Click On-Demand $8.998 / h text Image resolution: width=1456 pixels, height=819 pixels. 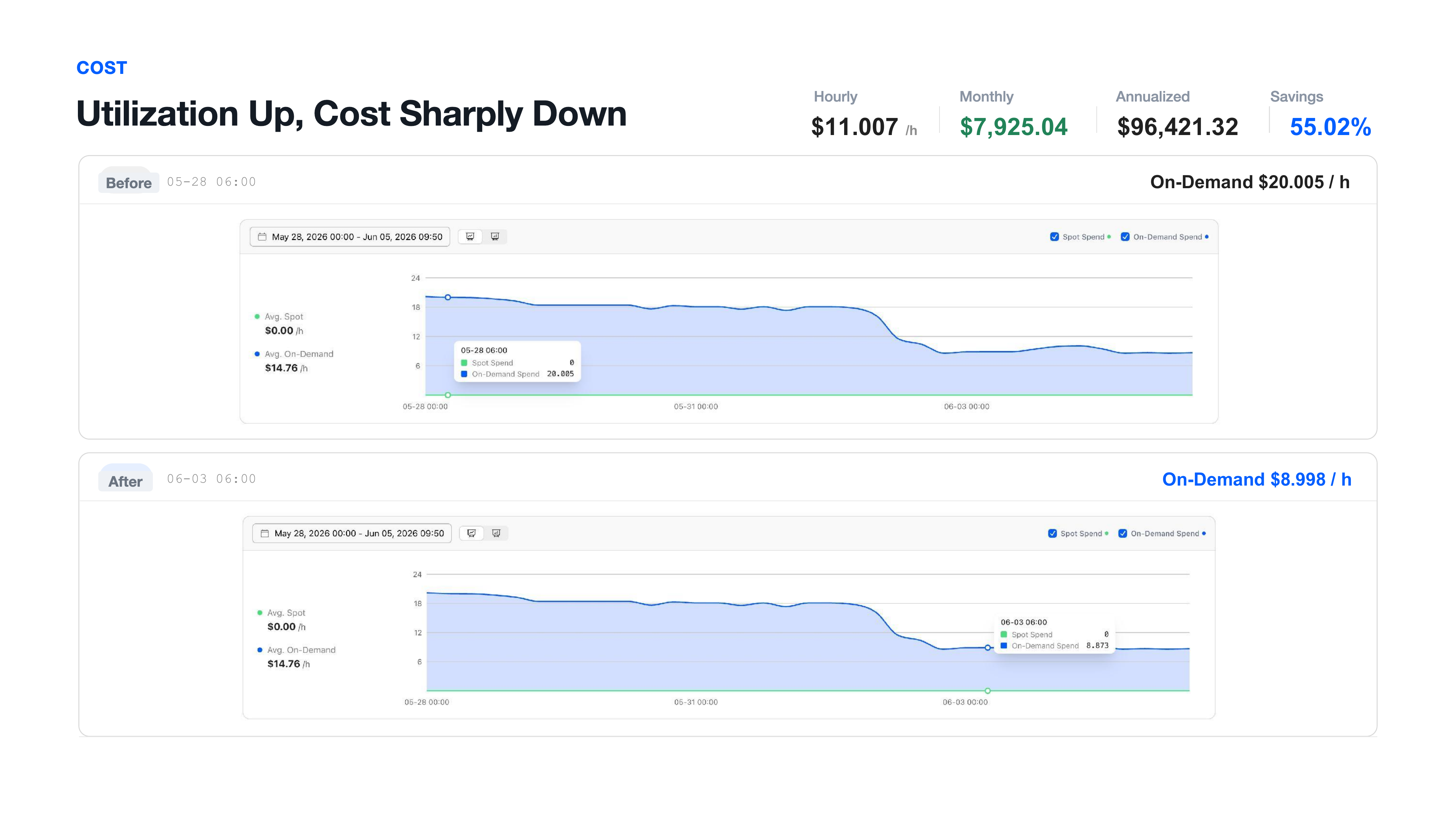click(x=1257, y=479)
